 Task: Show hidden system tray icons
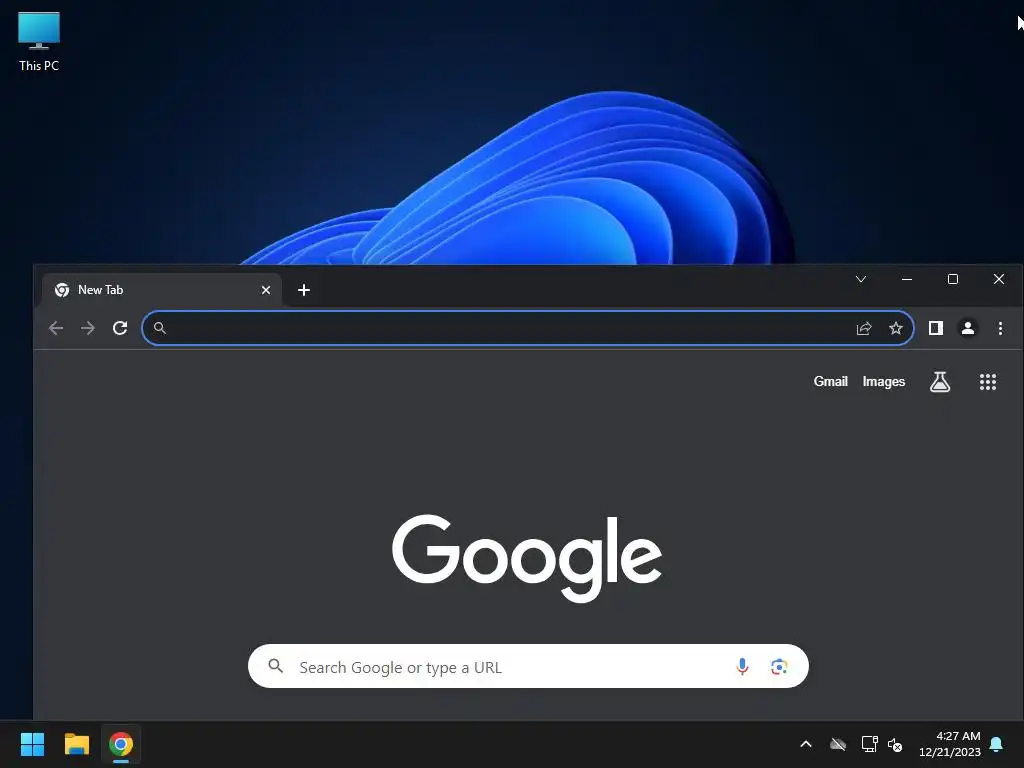[x=806, y=744]
